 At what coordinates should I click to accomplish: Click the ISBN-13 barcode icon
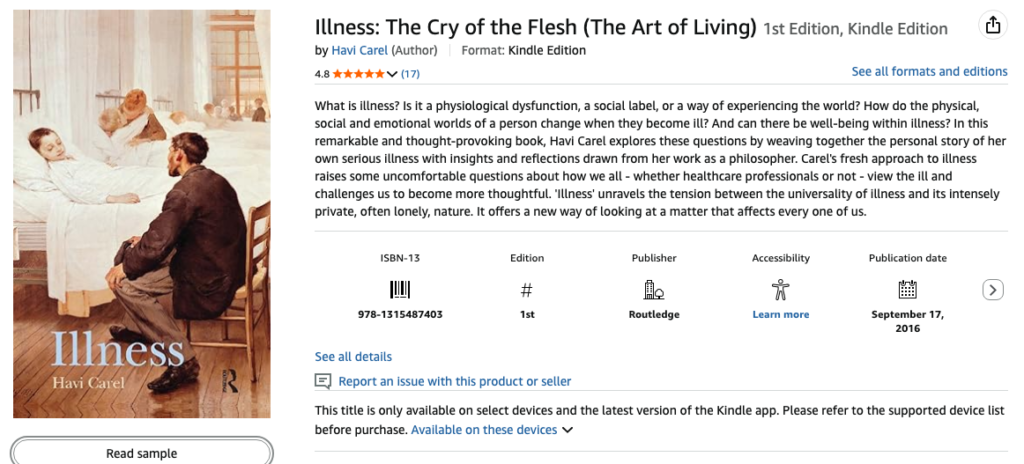pyautogui.click(x=400, y=290)
